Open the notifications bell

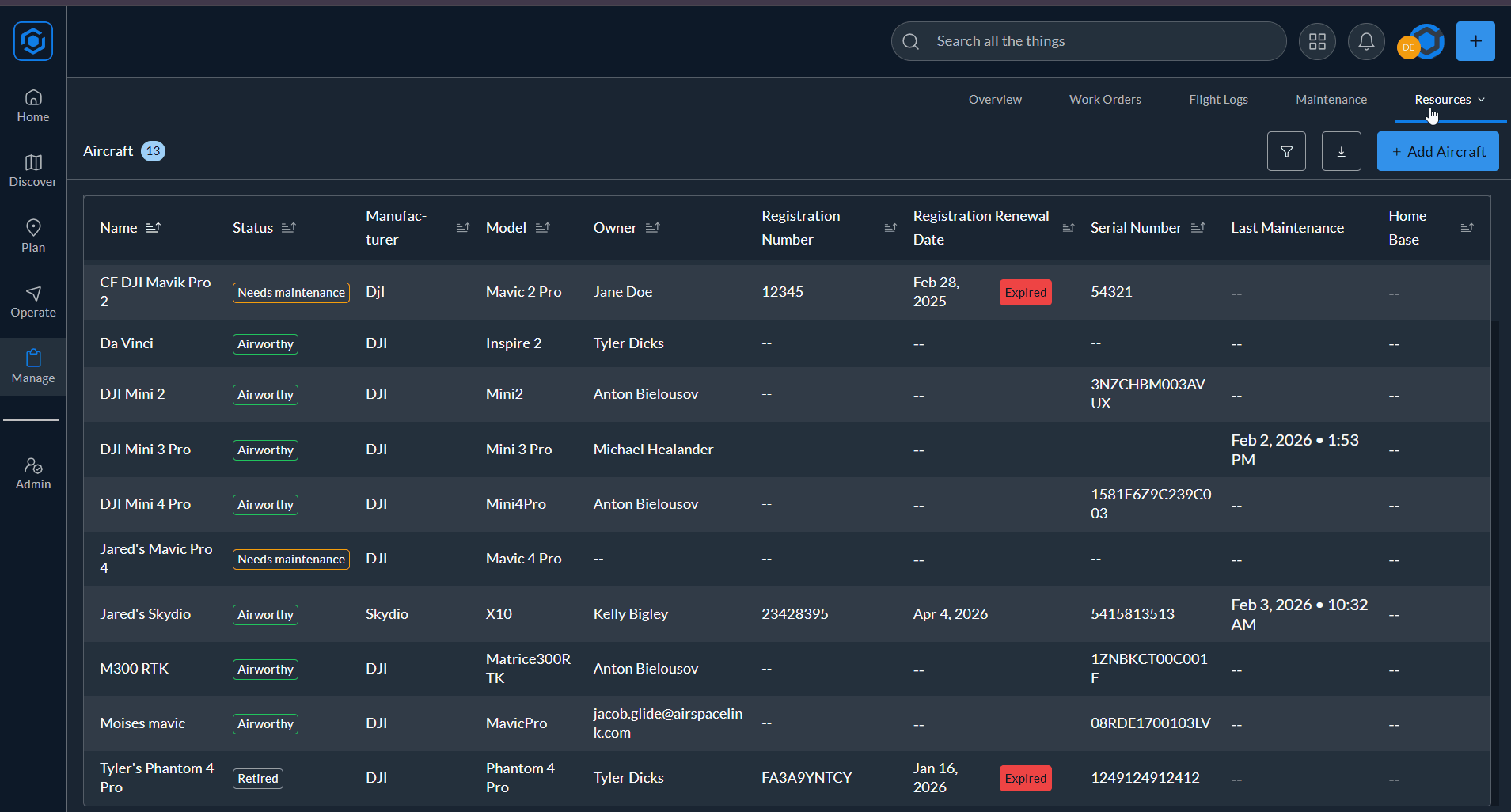(1366, 41)
